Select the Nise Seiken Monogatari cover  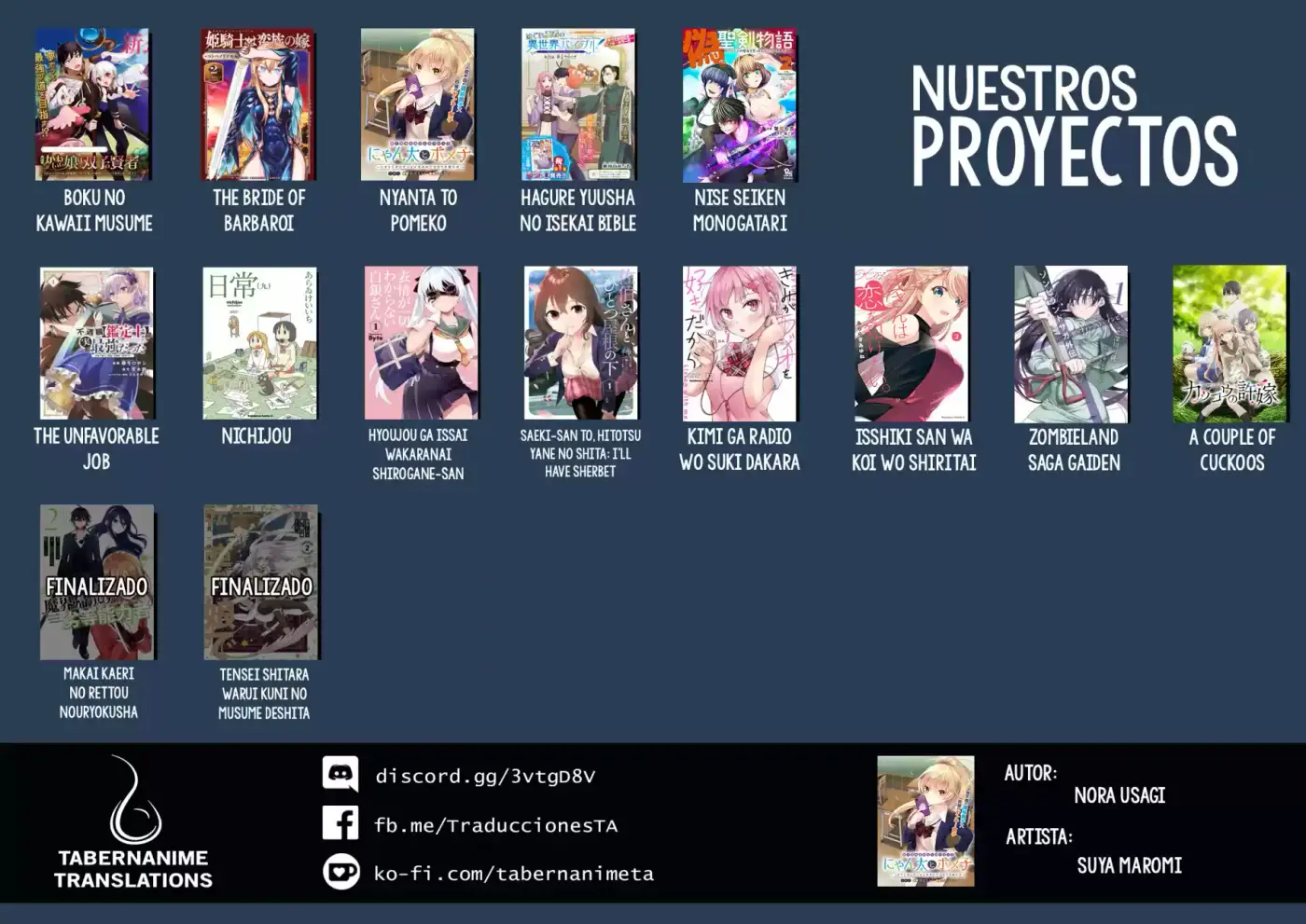[x=740, y=104]
